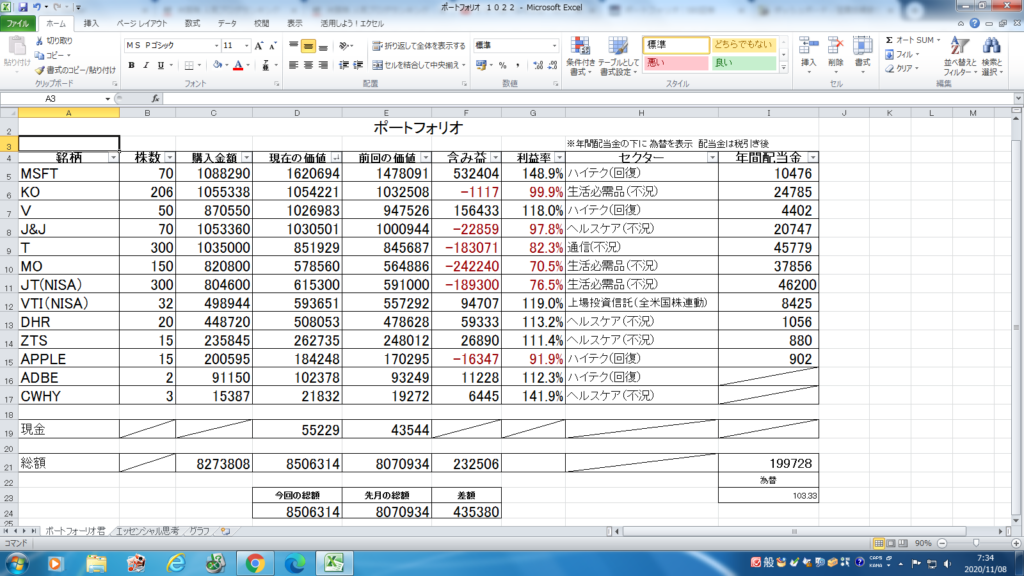Cut selection with 切り取り scissors
Image resolution: width=1024 pixels, height=576 pixels.
[54, 40]
